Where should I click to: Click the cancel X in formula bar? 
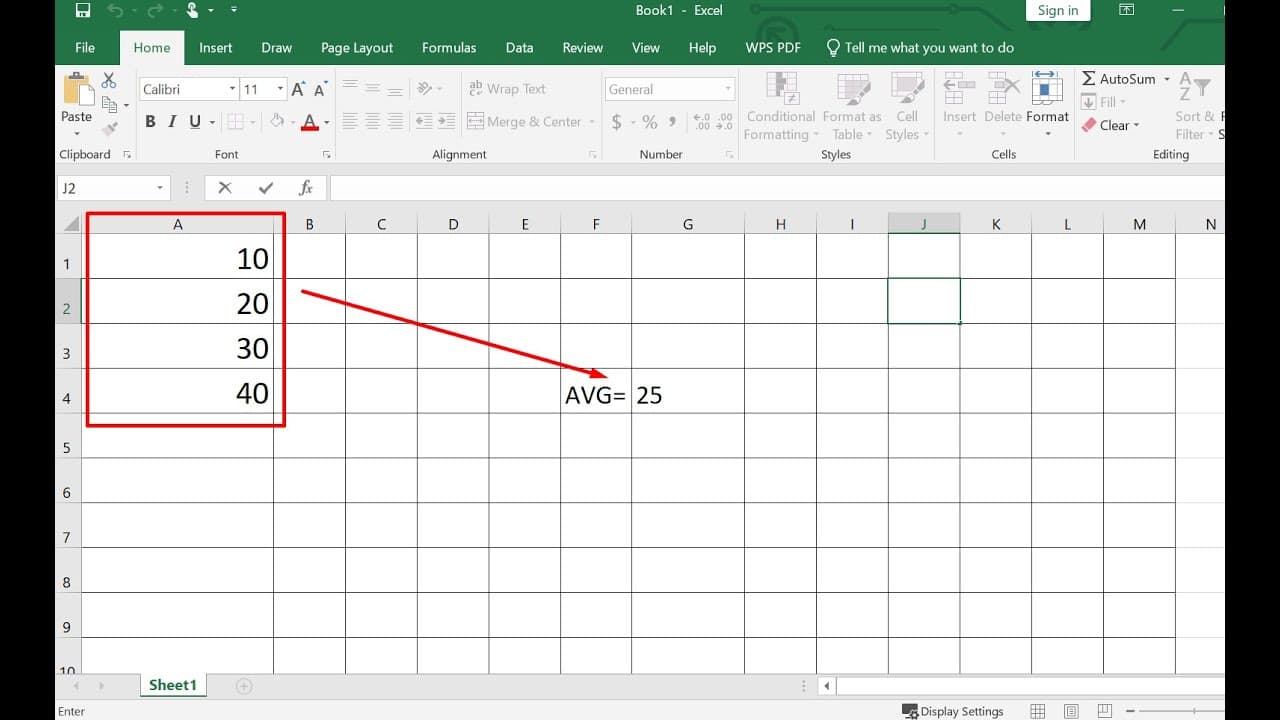tap(225, 188)
